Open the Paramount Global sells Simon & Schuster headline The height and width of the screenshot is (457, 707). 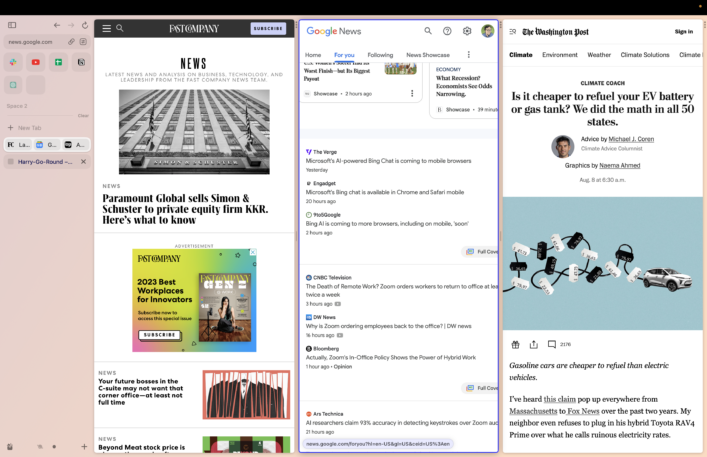[x=185, y=209]
